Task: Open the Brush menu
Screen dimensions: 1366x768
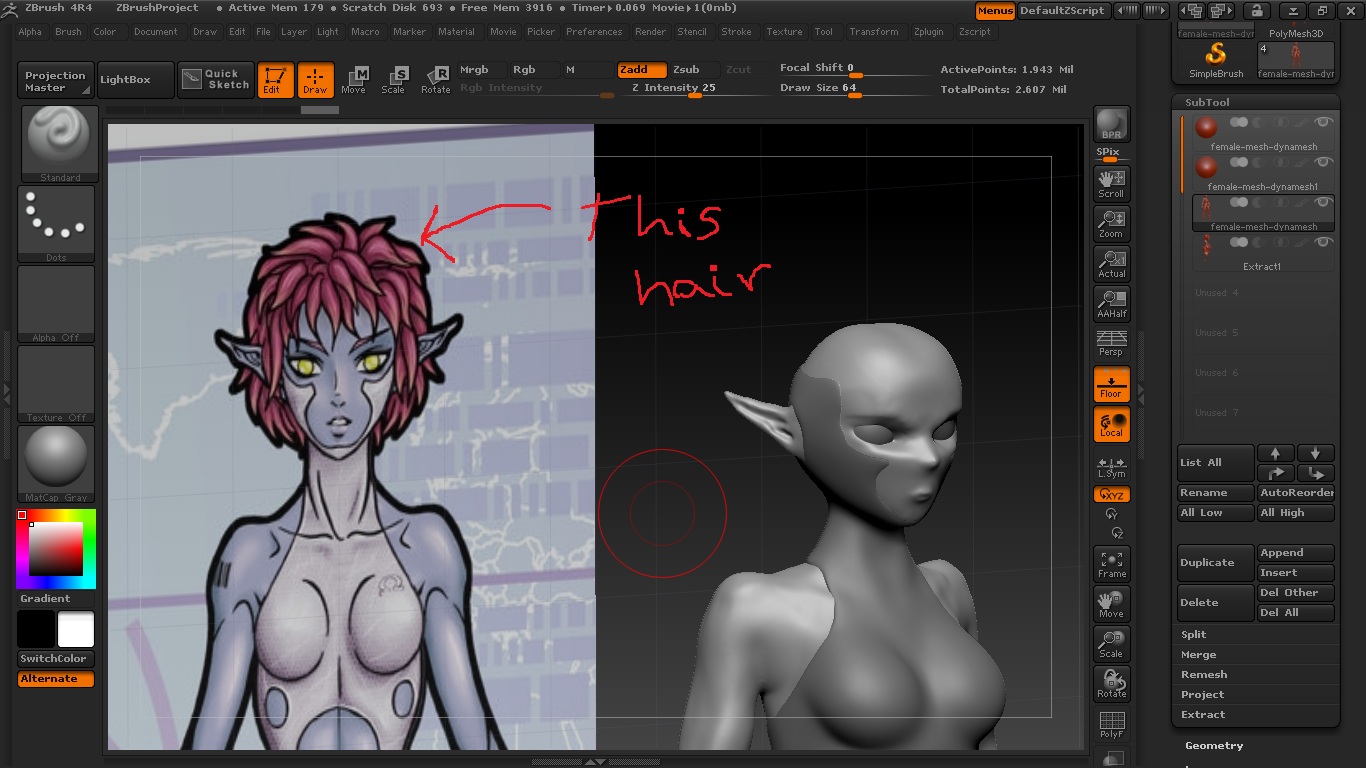Action: pyautogui.click(x=68, y=32)
